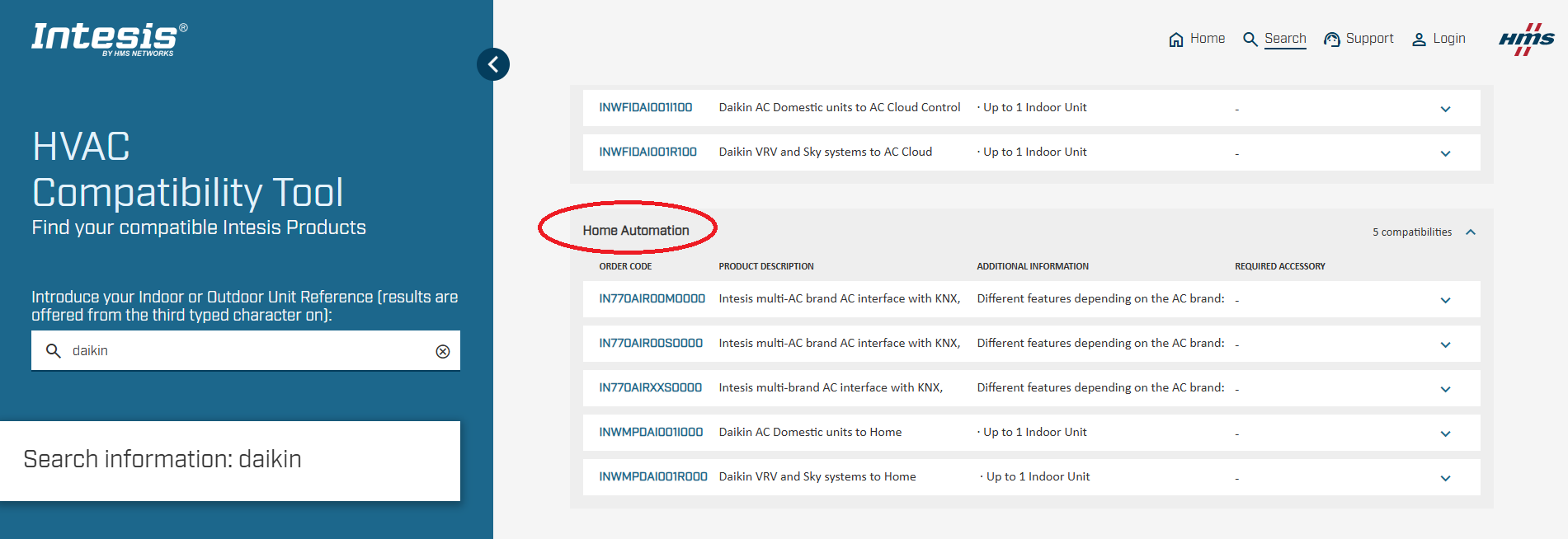Open order code INWMPDAI001I000
Viewport: 1568px width, 539px height.
tap(651, 432)
